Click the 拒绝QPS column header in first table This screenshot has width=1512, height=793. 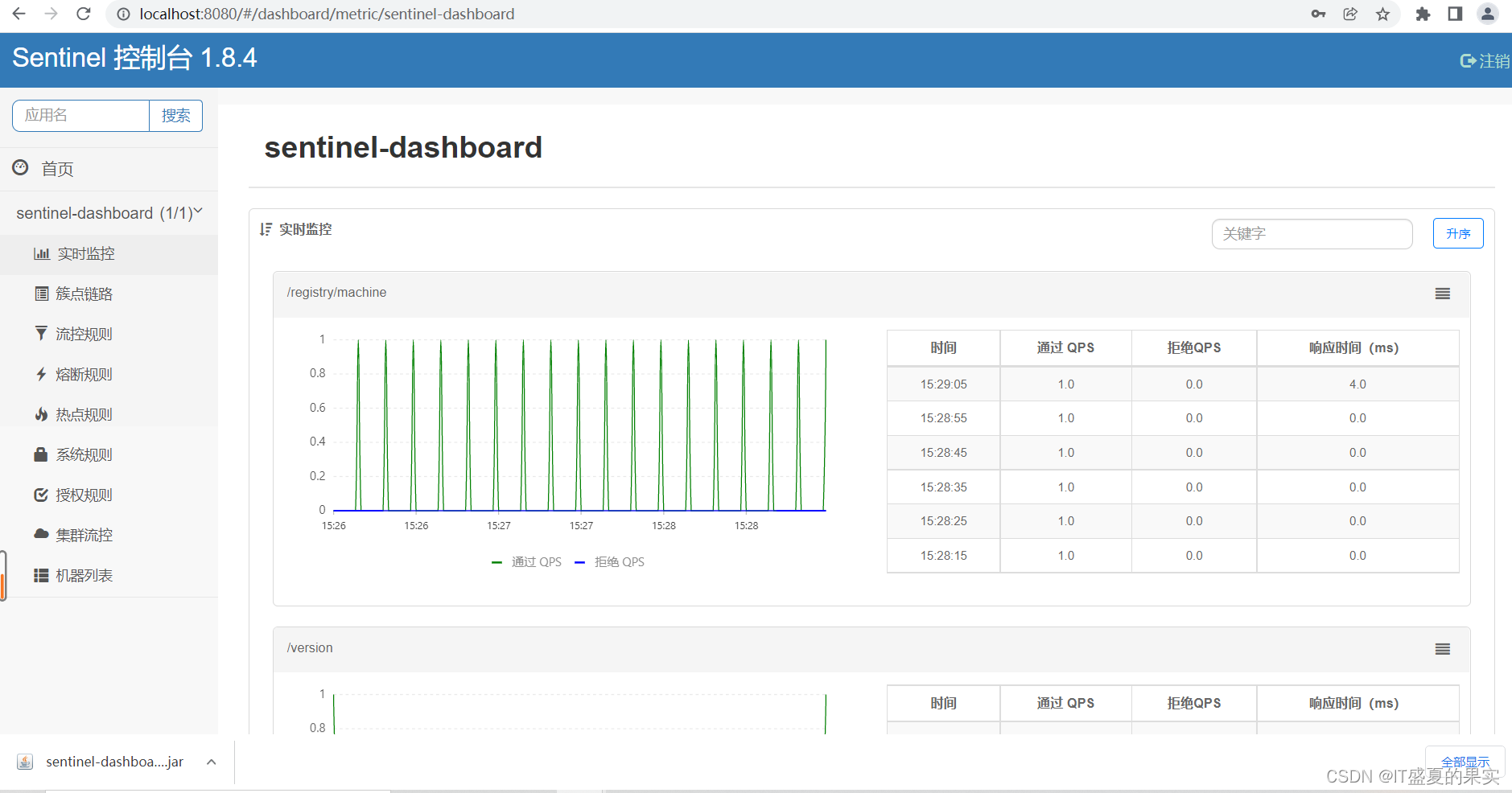[x=1194, y=347]
